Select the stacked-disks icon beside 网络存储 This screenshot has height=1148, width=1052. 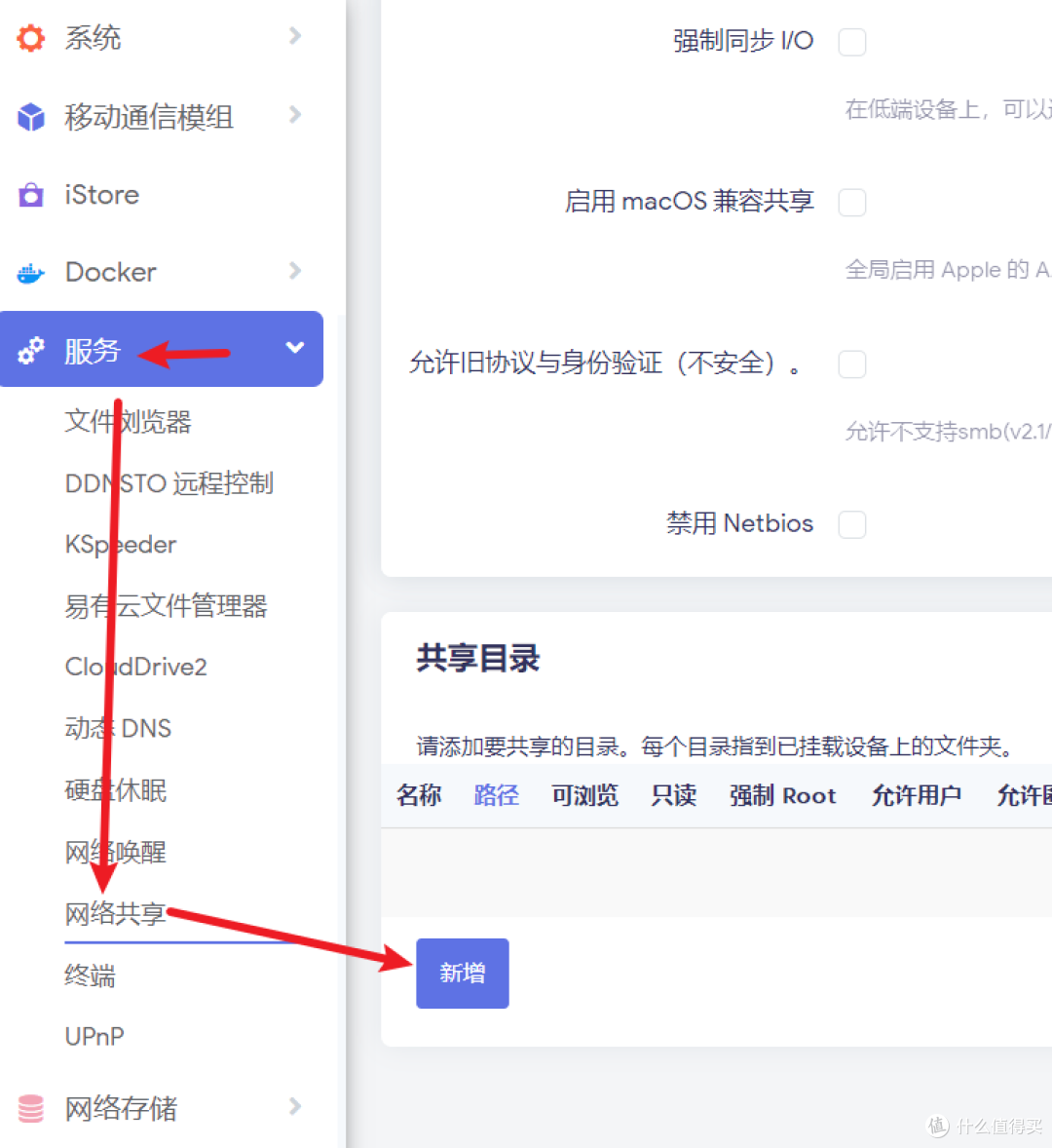pyautogui.click(x=29, y=1107)
